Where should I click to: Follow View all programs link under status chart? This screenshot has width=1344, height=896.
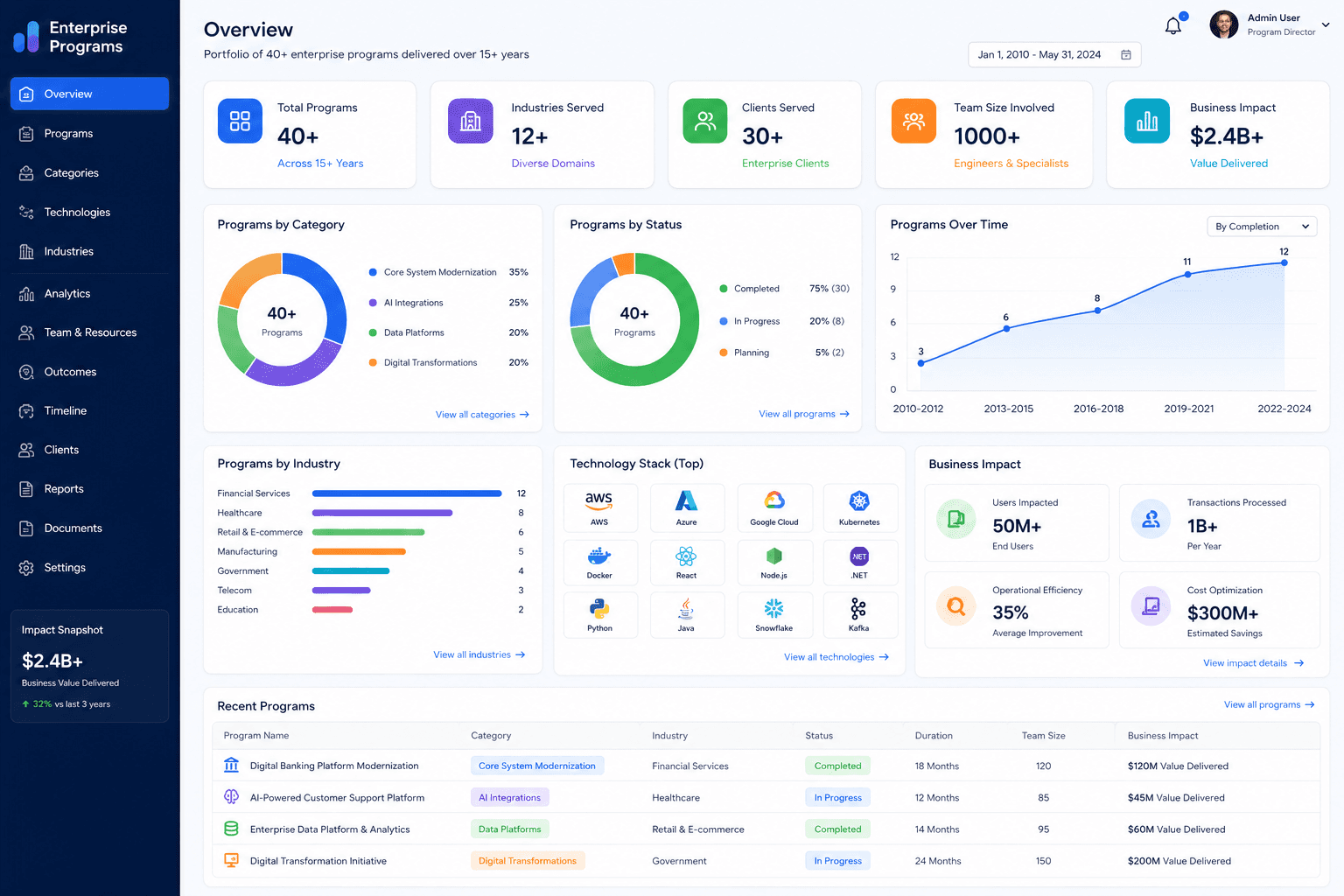point(804,414)
